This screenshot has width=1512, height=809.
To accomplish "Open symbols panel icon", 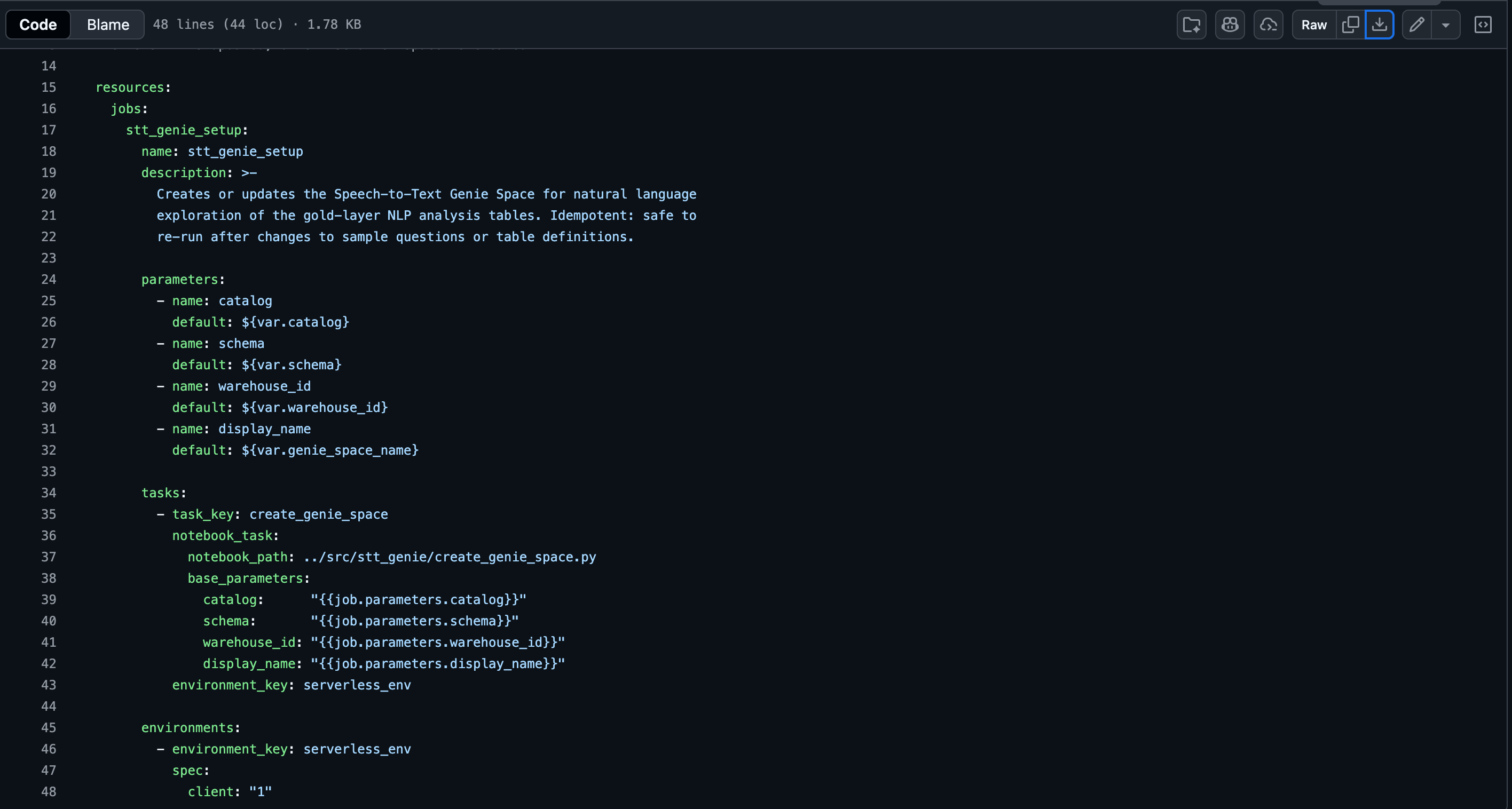I will click(1483, 25).
